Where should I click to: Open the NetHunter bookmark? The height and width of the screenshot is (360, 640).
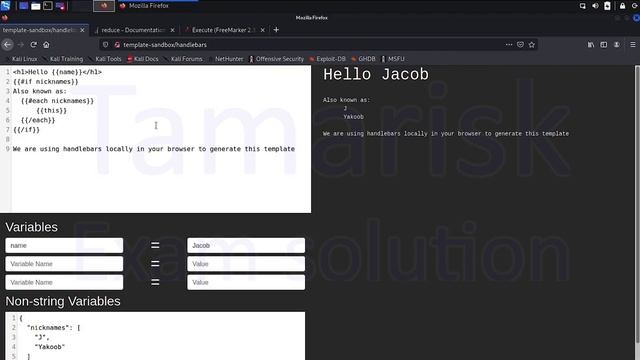[x=226, y=59]
